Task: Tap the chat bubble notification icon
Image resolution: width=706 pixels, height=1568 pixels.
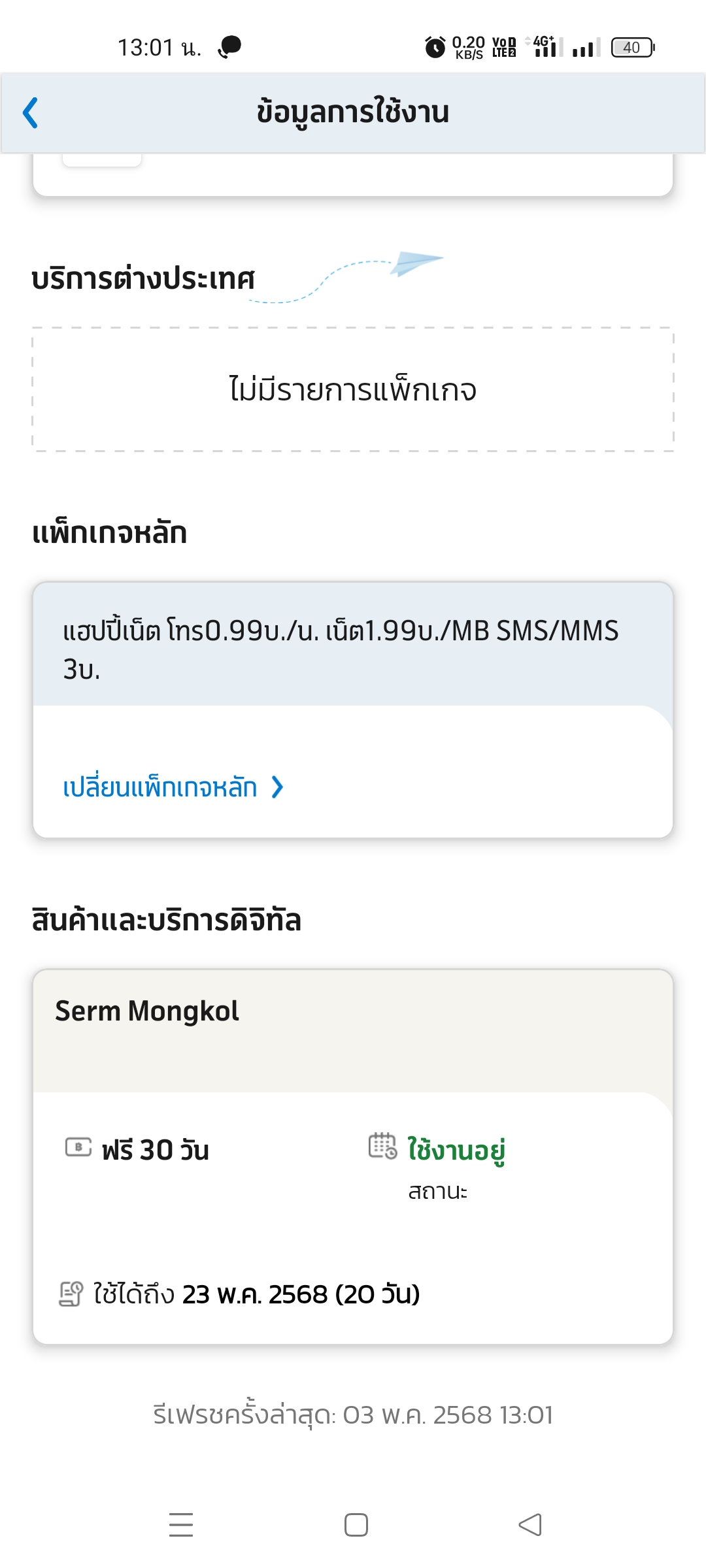Action: point(229,47)
